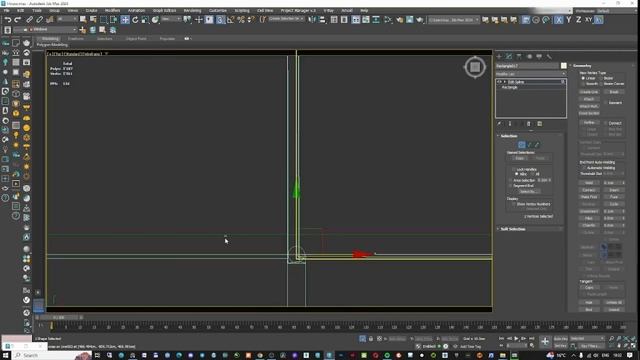Viewport: 640px width, 360px height.
Task: Open the named selection sets dropdown
Action: [286, 19]
